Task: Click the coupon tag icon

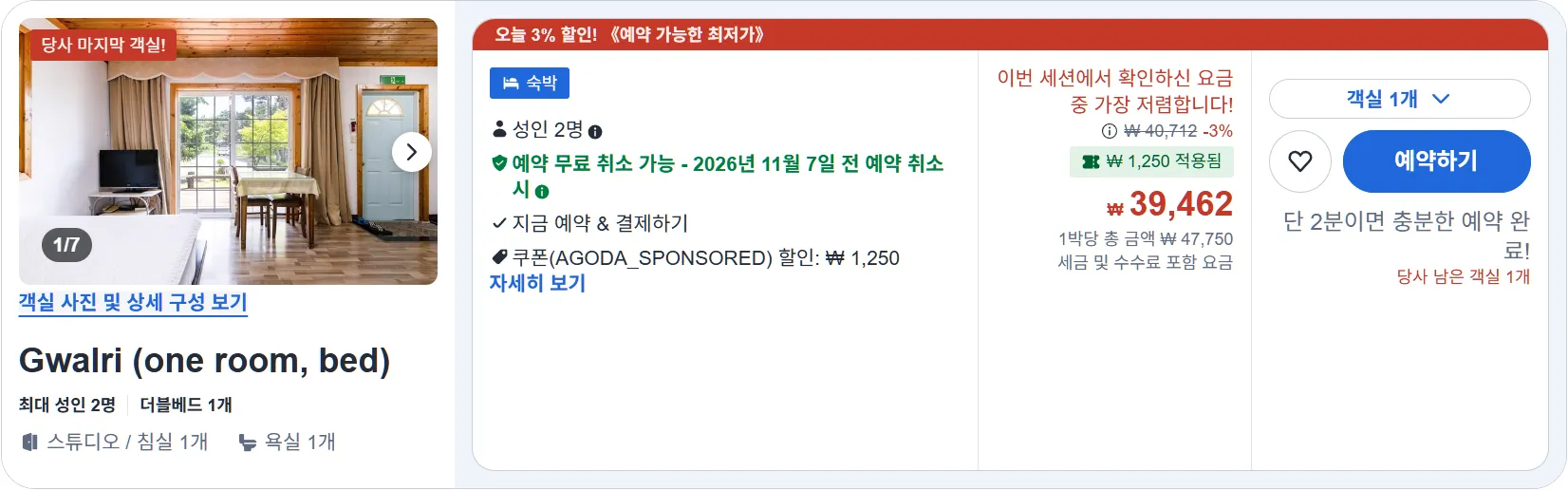Action: click(499, 257)
